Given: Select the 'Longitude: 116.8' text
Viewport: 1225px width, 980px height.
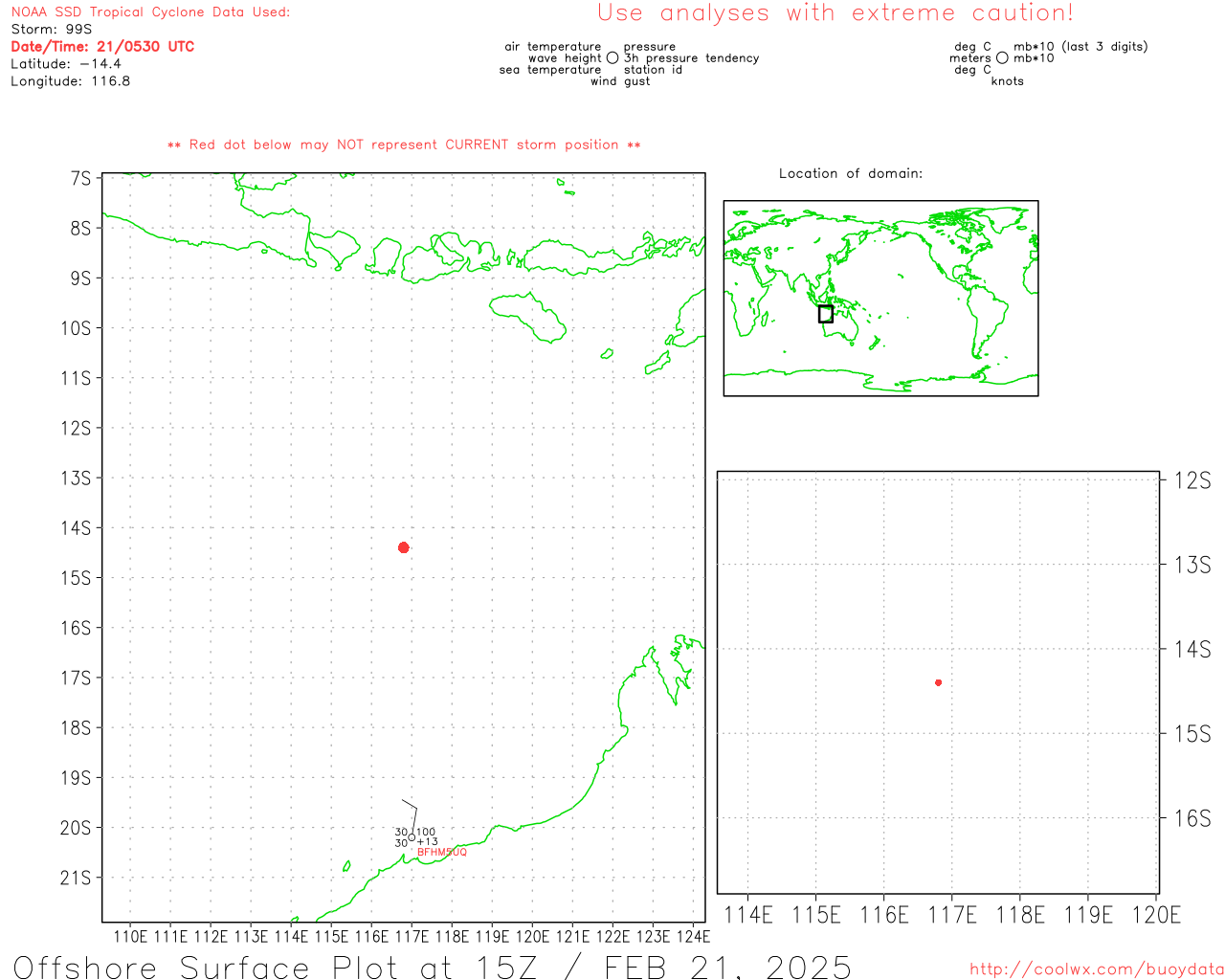Looking at the screenshot, I should pyautogui.click(x=70, y=81).
